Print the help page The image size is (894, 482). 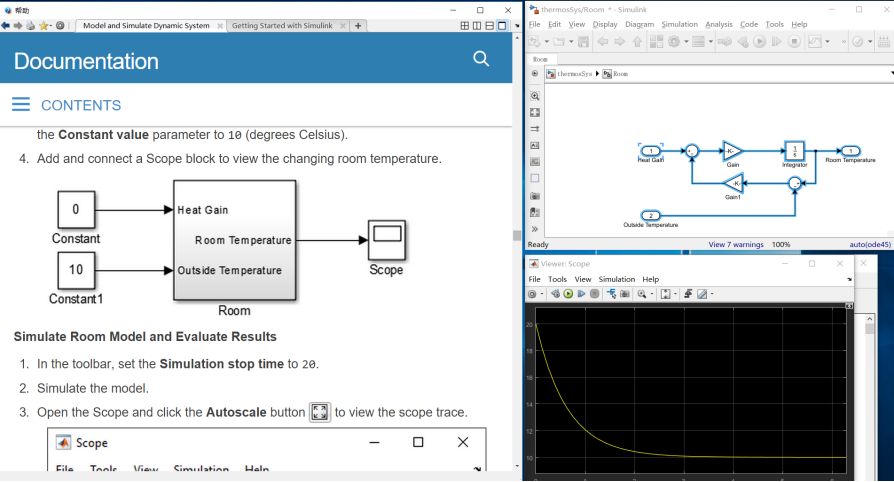click(x=30, y=26)
